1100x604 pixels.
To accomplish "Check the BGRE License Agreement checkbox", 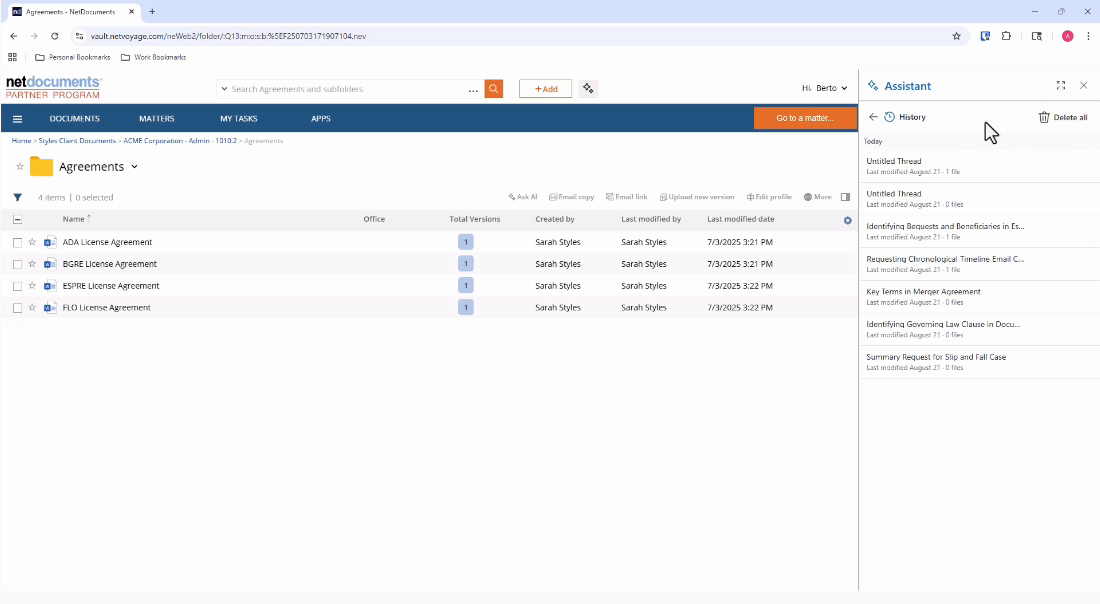I will coord(18,264).
